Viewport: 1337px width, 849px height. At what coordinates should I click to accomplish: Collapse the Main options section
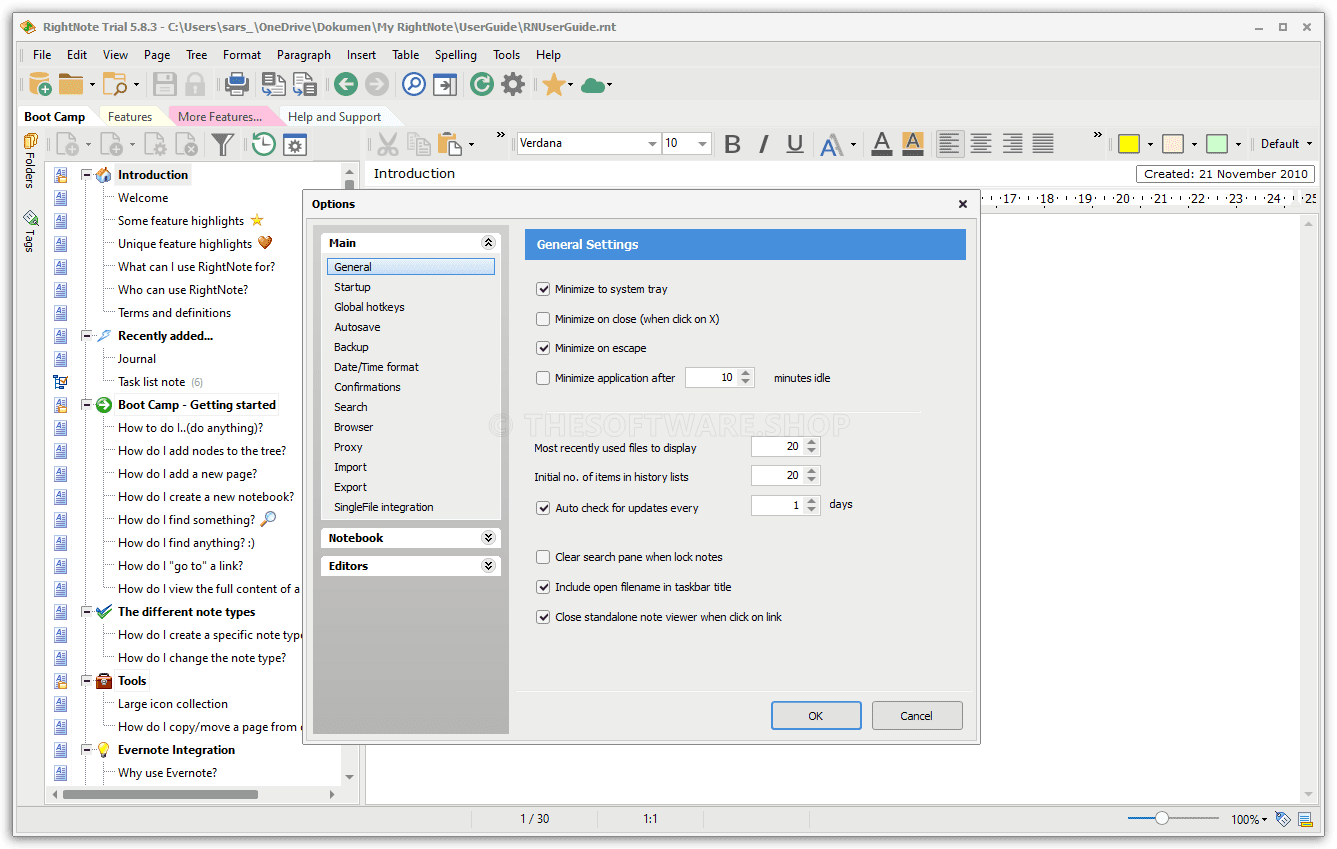point(488,243)
